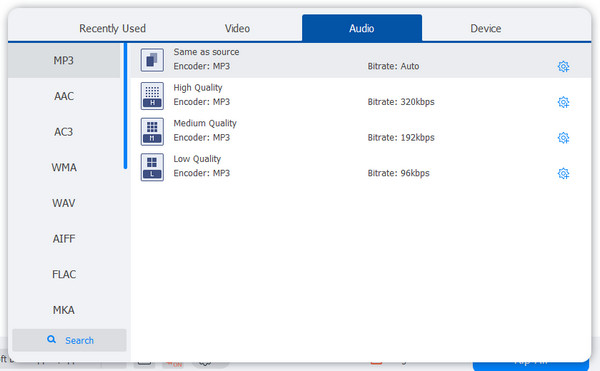Click 'Bitrate: Auto' text

[x=393, y=66]
